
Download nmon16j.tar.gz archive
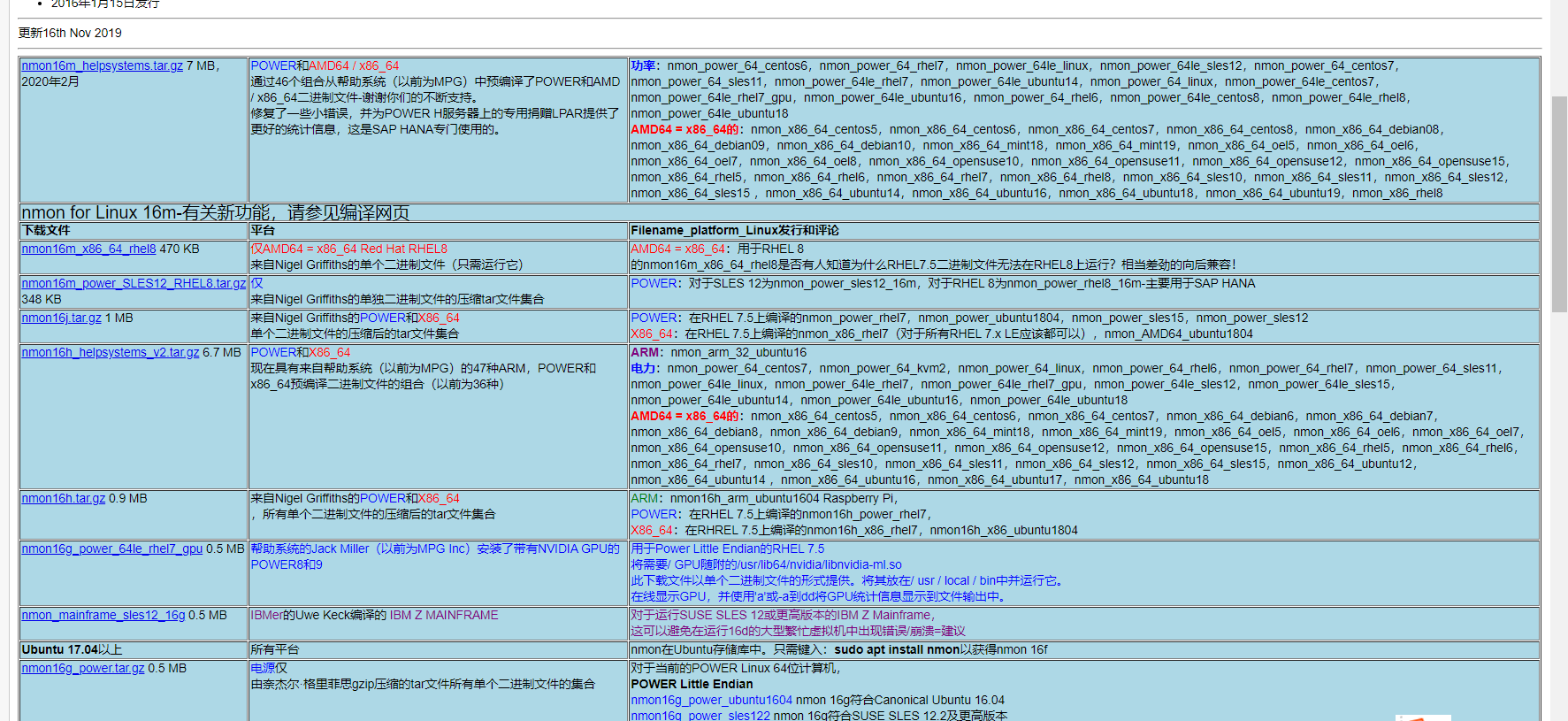coord(61,318)
